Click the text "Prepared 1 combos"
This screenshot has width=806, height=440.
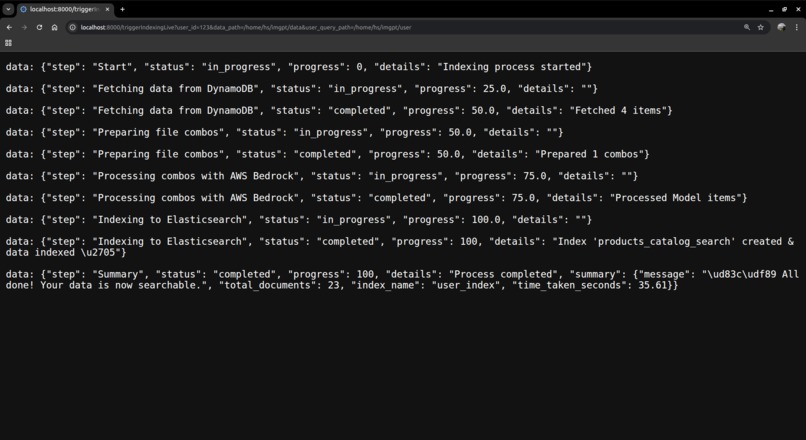click(x=589, y=154)
